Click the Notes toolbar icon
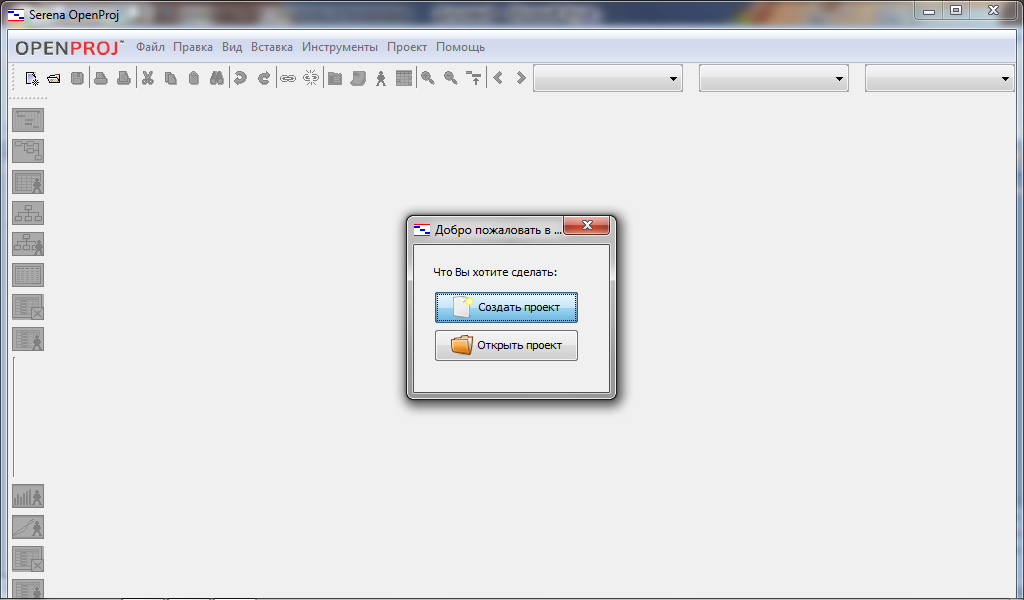The height and width of the screenshot is (600, 1024). click(x=358, y=78)
